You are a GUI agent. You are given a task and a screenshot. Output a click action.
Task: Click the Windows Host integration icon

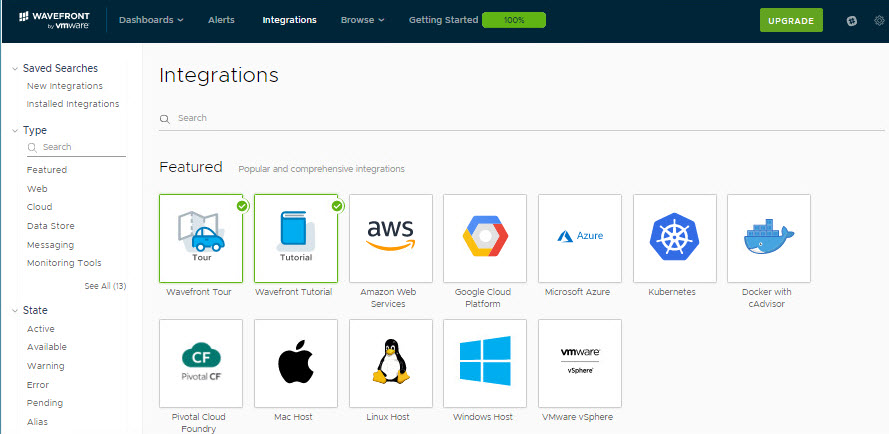point(485,362)
